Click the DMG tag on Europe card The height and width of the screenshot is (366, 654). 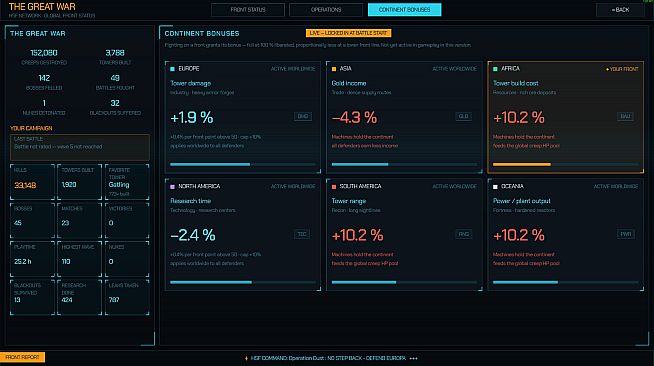point(303,116)
